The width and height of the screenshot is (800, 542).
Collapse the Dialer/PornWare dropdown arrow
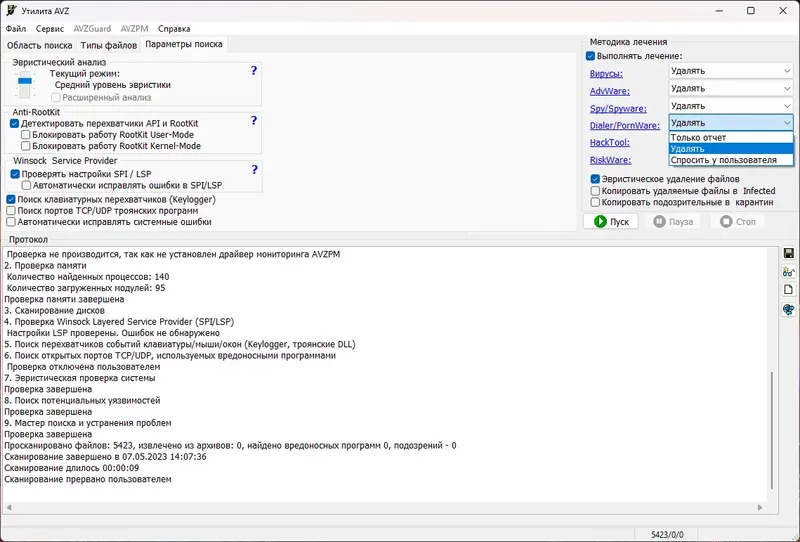pos(787,123)
